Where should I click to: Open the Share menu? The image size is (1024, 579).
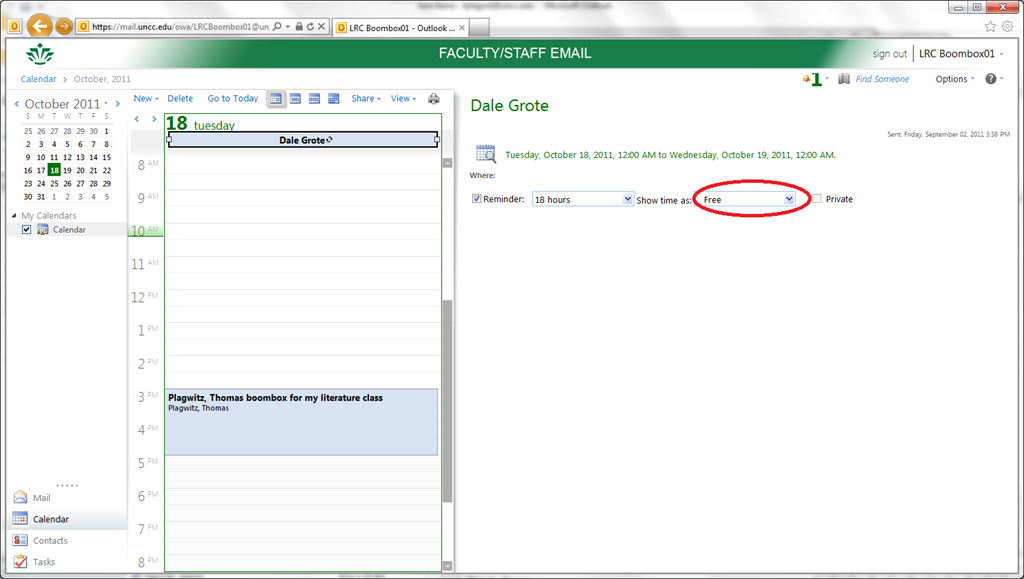[x=364, y=99]
